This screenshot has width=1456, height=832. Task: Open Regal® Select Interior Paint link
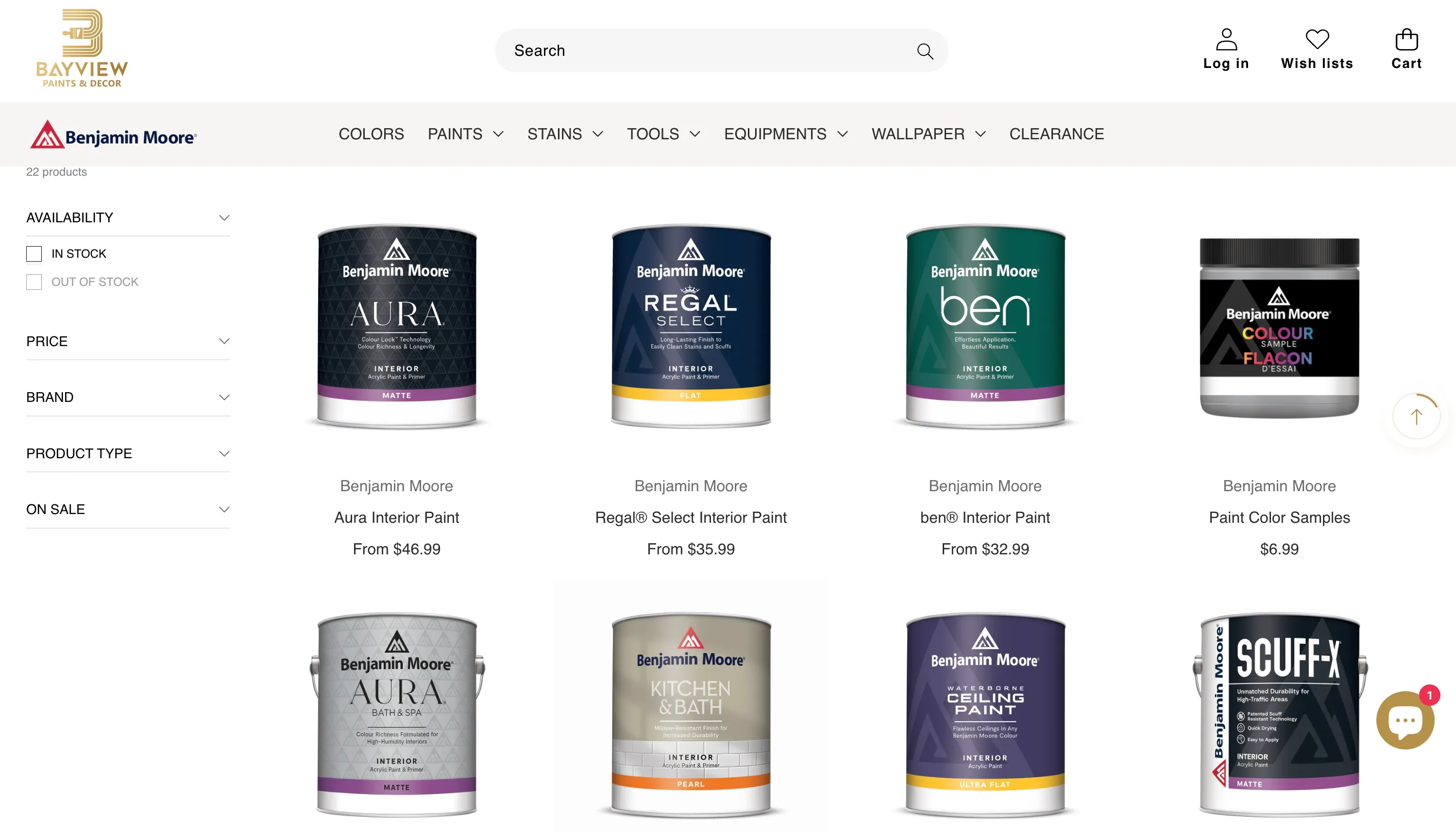(x=691, y=517)
